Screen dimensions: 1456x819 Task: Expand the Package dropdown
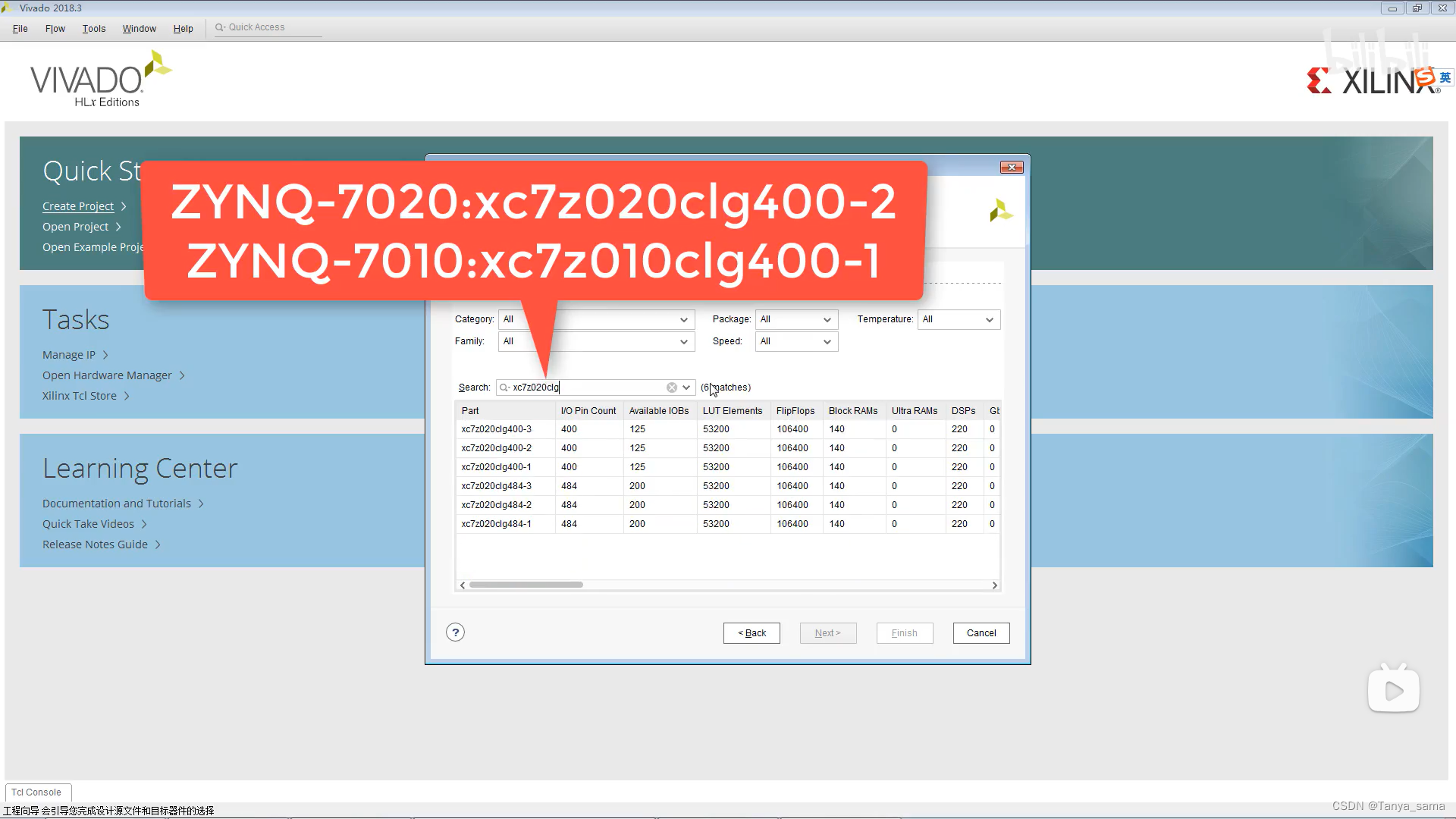coord(827,320)
